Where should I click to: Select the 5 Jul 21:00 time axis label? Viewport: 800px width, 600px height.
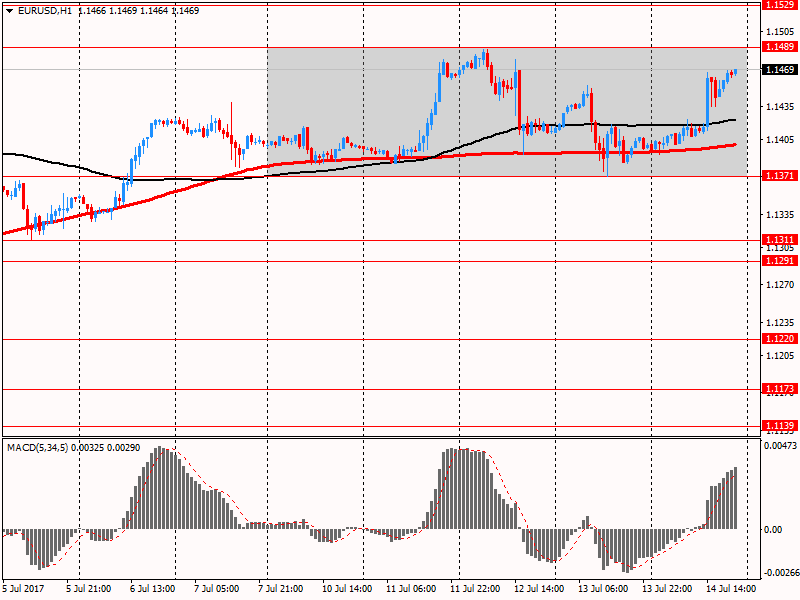(x=89, y=589)
